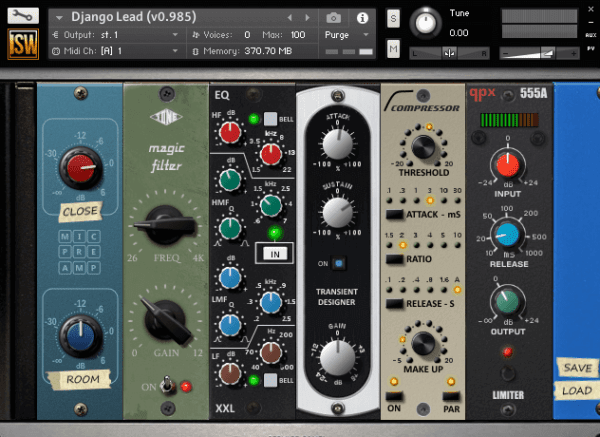Click the ISW logo icon

tap(23, 44)
